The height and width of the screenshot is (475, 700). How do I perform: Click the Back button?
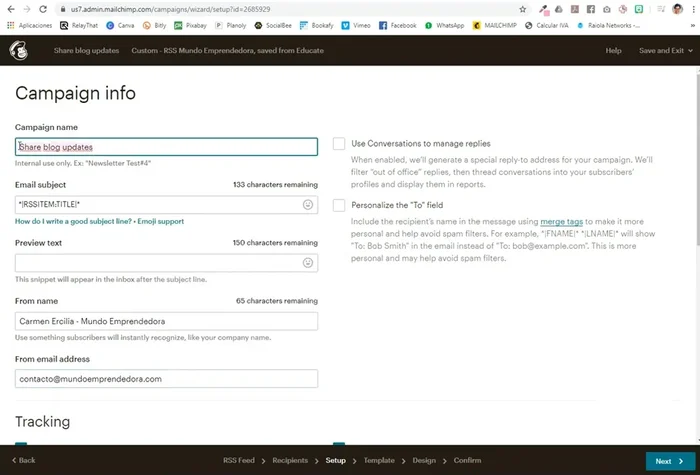pyautogui.click(x=24, y=460)
